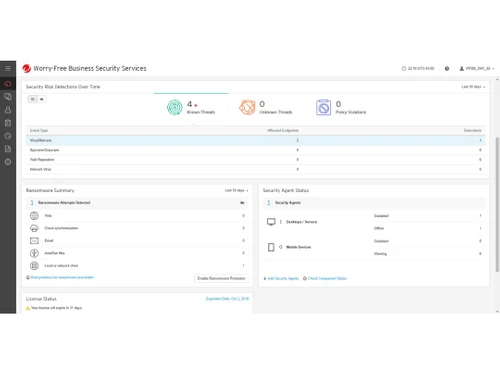Click the Desktops / Servers monitor icon
Viewport: 500px width, 375px height.
(x=271, y=222)
